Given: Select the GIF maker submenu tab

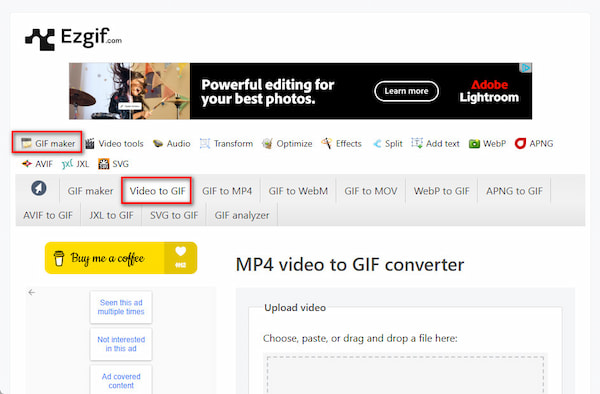Looking at the screenshot, I should point(90,190).
